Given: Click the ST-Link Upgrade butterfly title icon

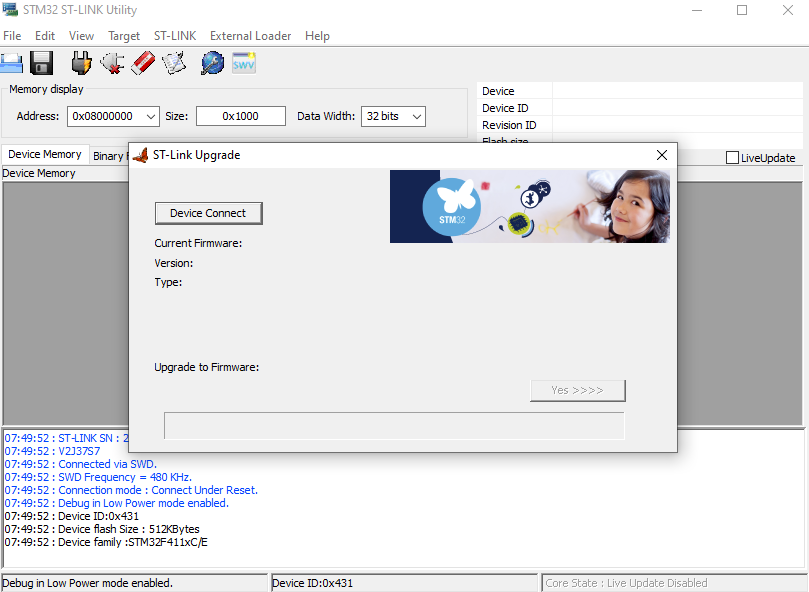Looking at the screenshot, I should point(140,155).
